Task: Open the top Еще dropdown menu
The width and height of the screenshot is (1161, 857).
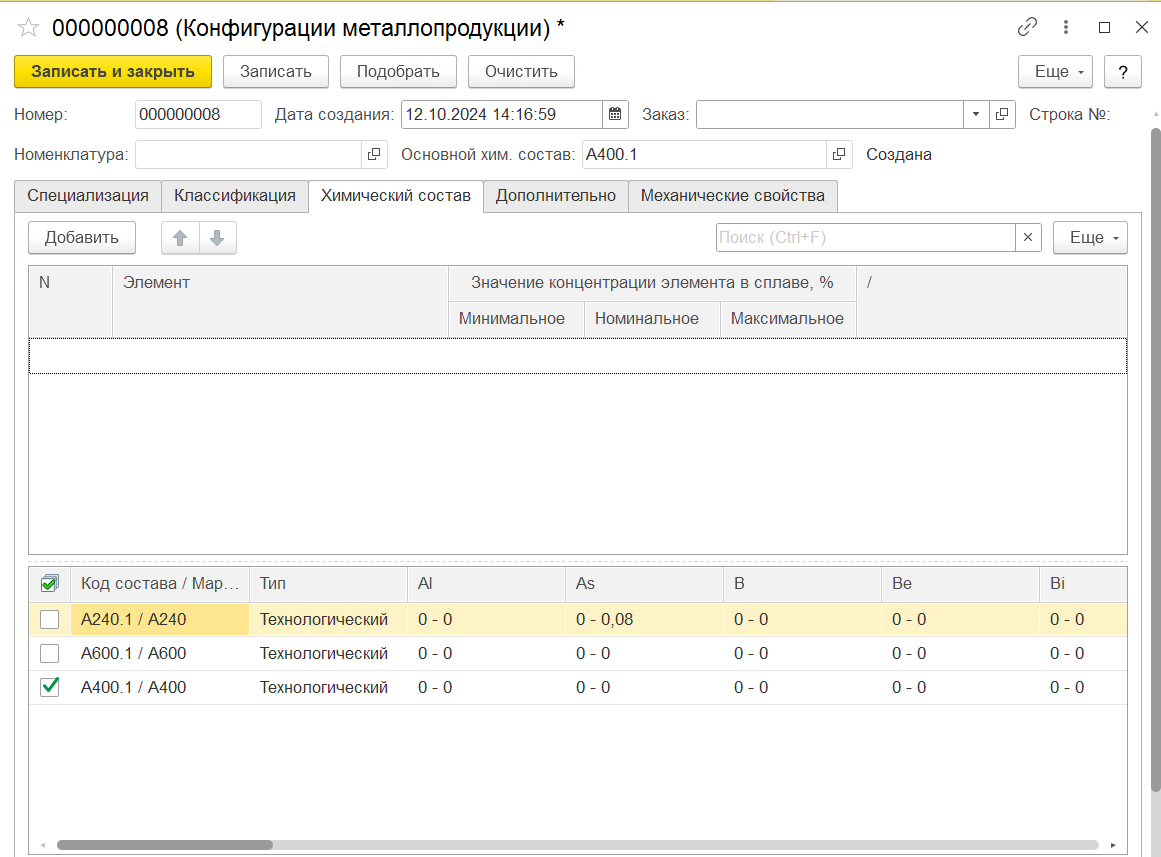Action: (x=1055, y=72)
